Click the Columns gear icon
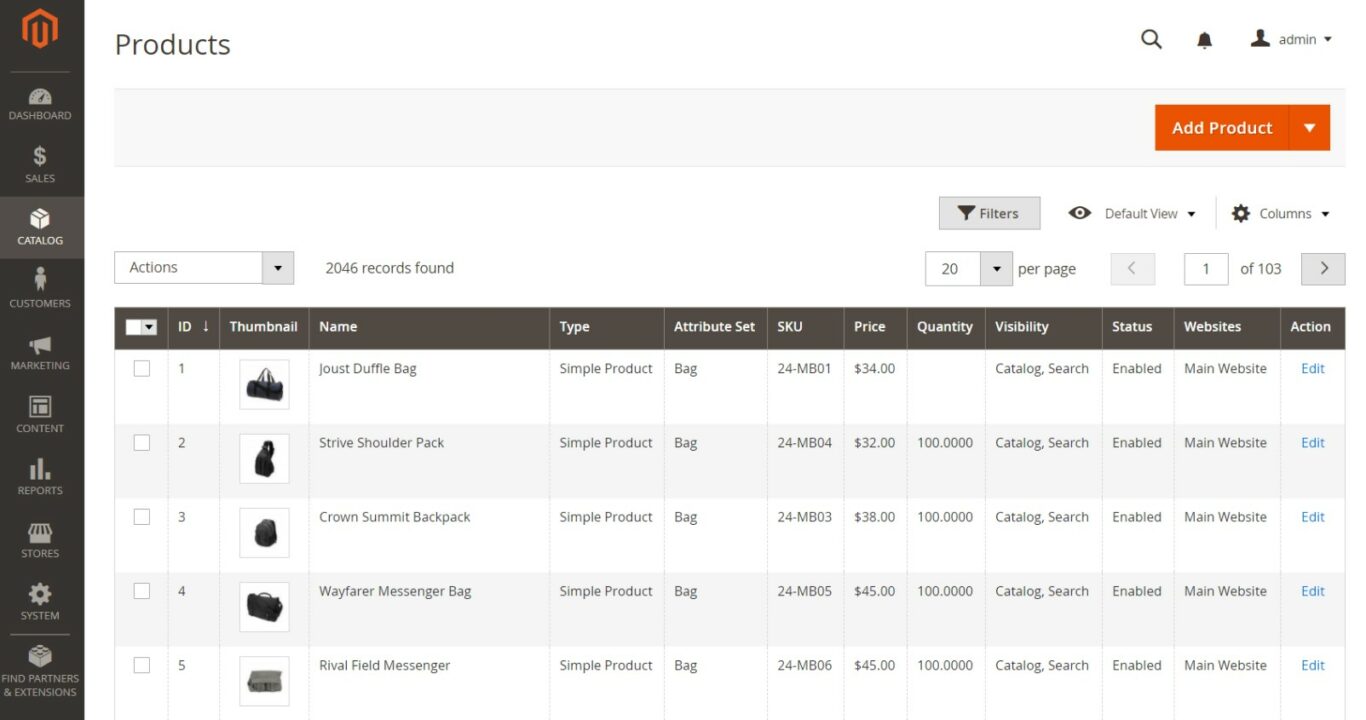Image resolution: width=1366 pixels, height=720 pixels. click(1241, 213)
